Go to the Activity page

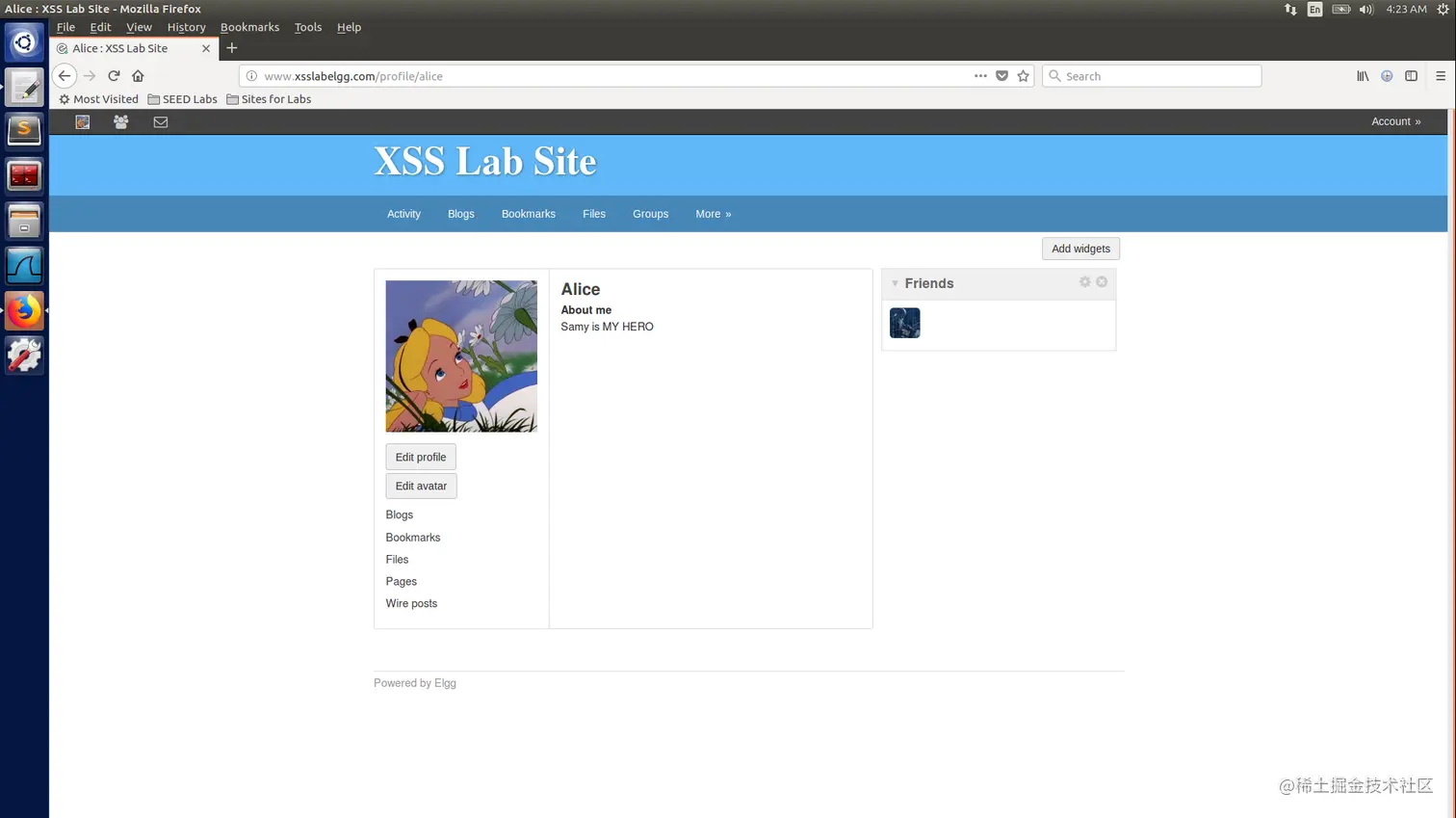[403, 214]
